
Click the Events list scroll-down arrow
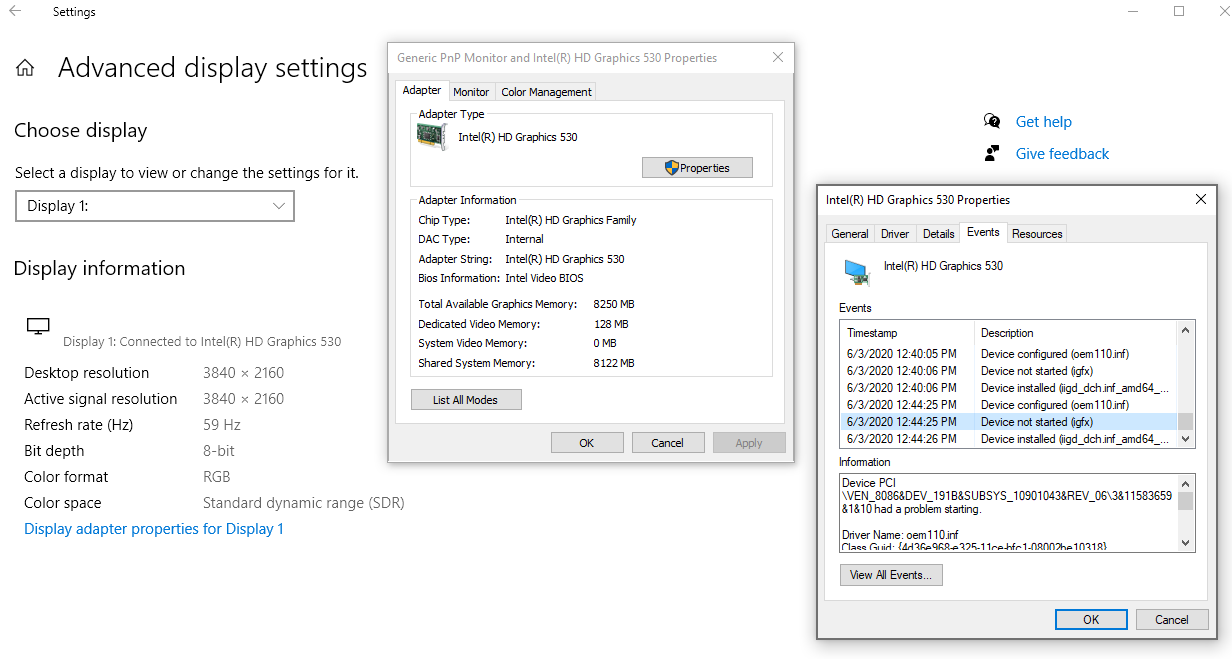point(1186,438)
